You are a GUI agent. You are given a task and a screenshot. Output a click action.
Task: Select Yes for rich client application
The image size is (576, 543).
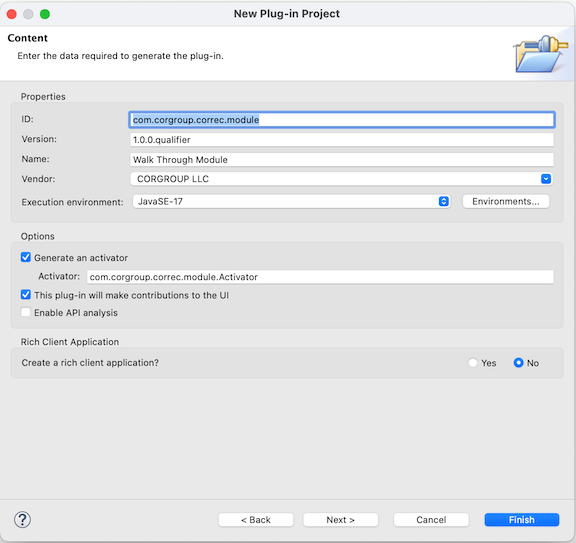coord(473,363)
